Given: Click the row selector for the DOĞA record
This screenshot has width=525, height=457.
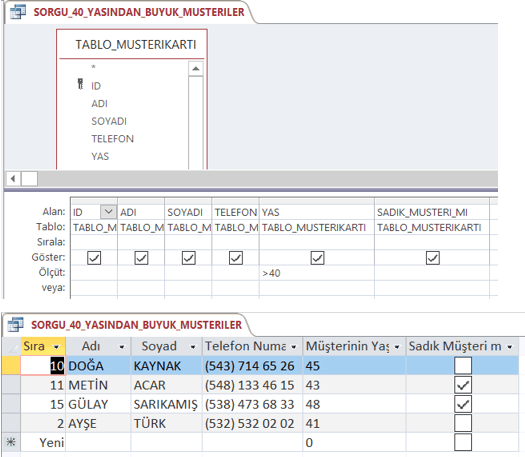Looking at the screenshot, I should [11, 365].
